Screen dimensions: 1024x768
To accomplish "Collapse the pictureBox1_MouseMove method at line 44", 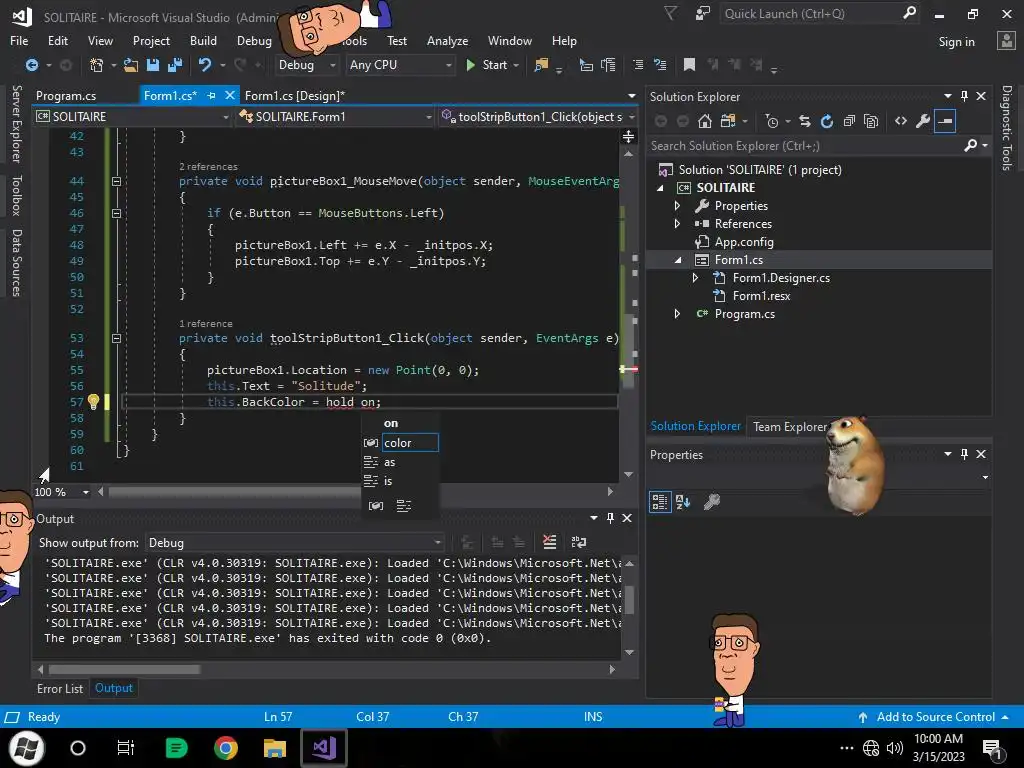I will pyautogui.click(x=116, y=181).
